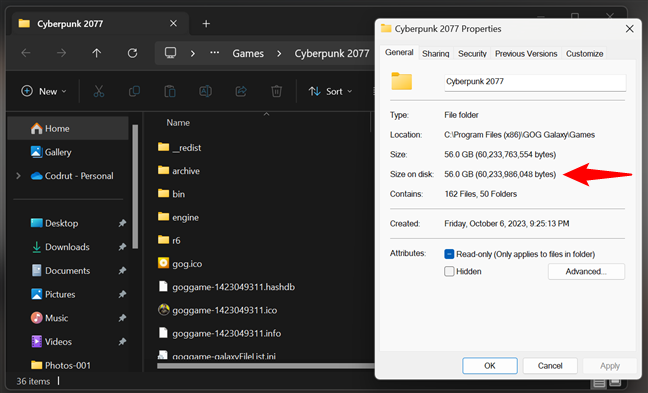
Task: Switch to the Customize tab
Action: (x=584, y=54)
